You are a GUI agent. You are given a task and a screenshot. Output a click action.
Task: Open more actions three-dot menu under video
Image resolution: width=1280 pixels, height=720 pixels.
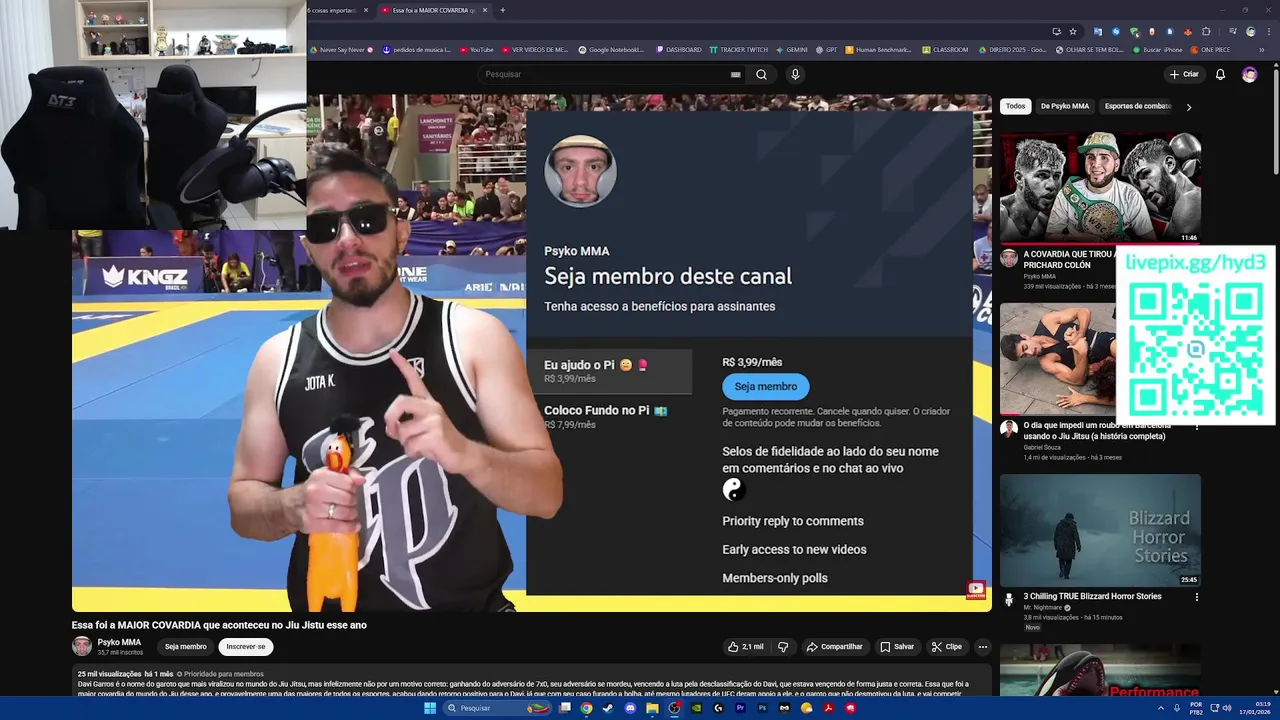click(983, 647)
